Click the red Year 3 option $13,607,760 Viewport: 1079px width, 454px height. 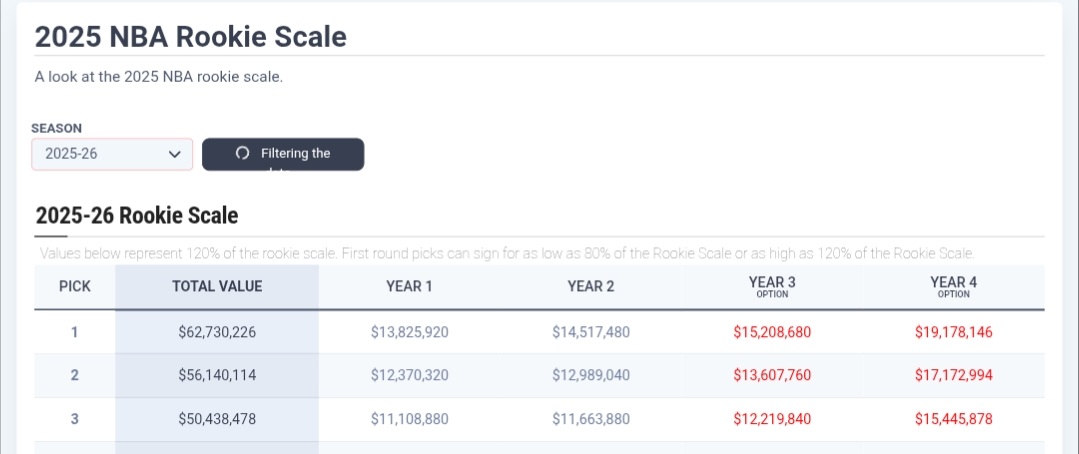coord(772,376)
